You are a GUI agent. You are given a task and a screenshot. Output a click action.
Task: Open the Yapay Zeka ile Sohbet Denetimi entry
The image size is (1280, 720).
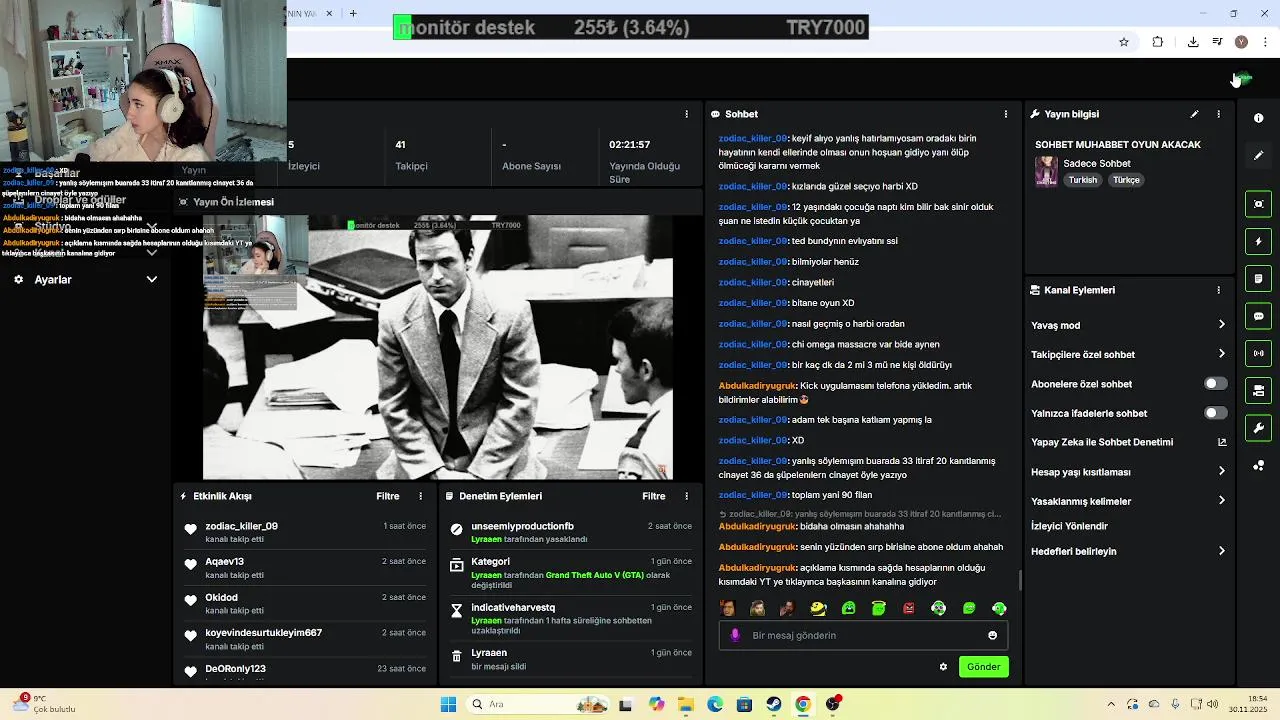click(1102, 442)
